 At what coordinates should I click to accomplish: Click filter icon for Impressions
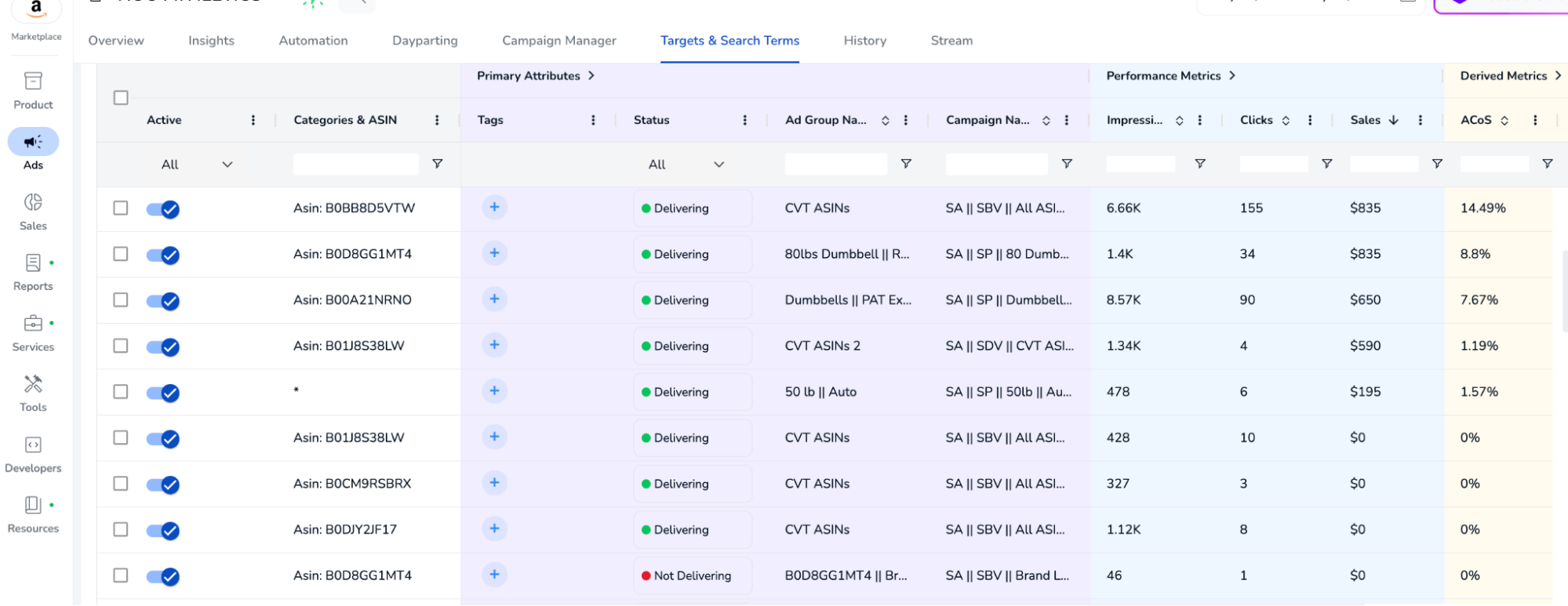[1200, 164]
